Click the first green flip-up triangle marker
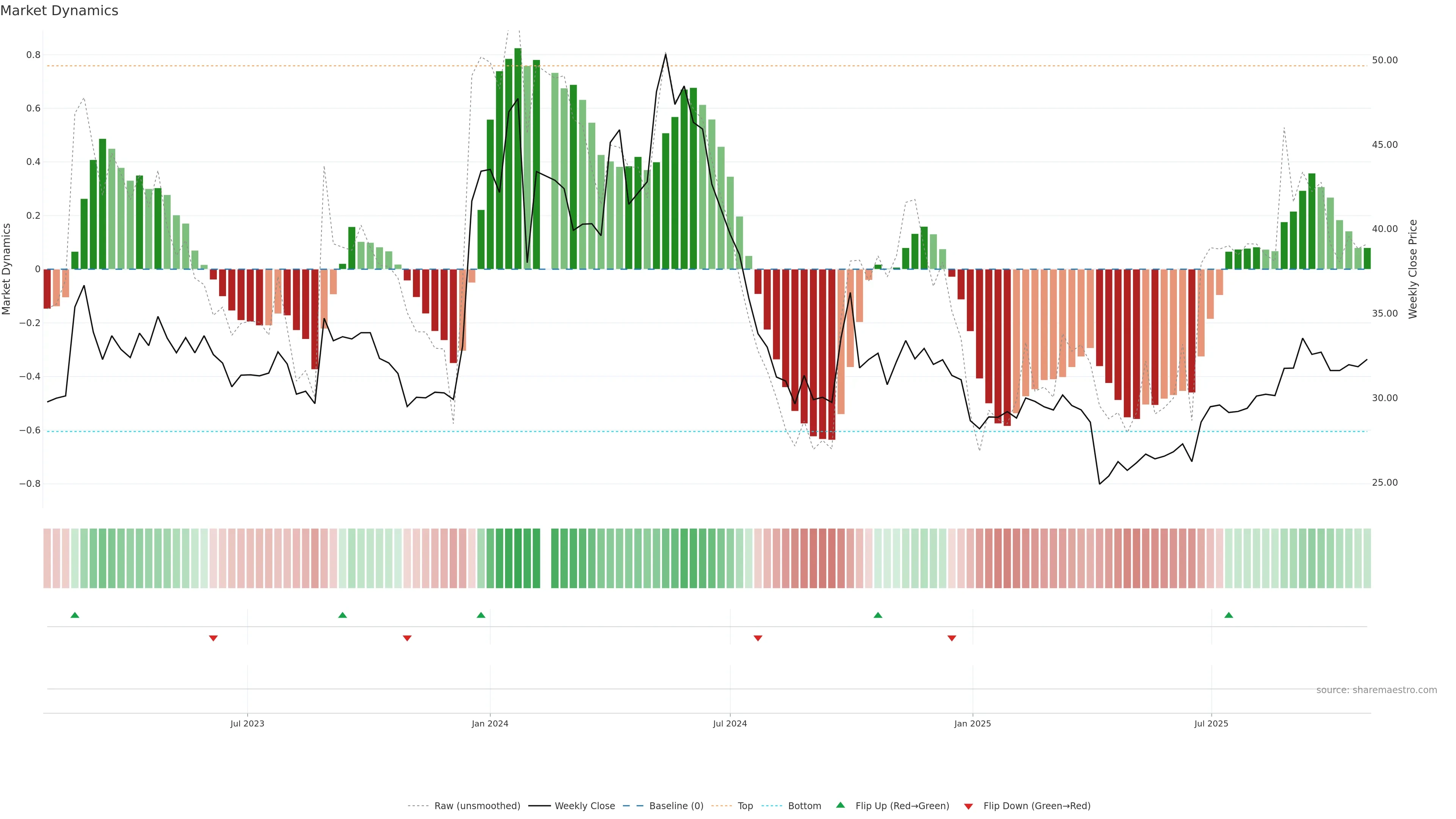Image resolution: width=1456 pixels, height=819 pixels. [x=75, y=615]
